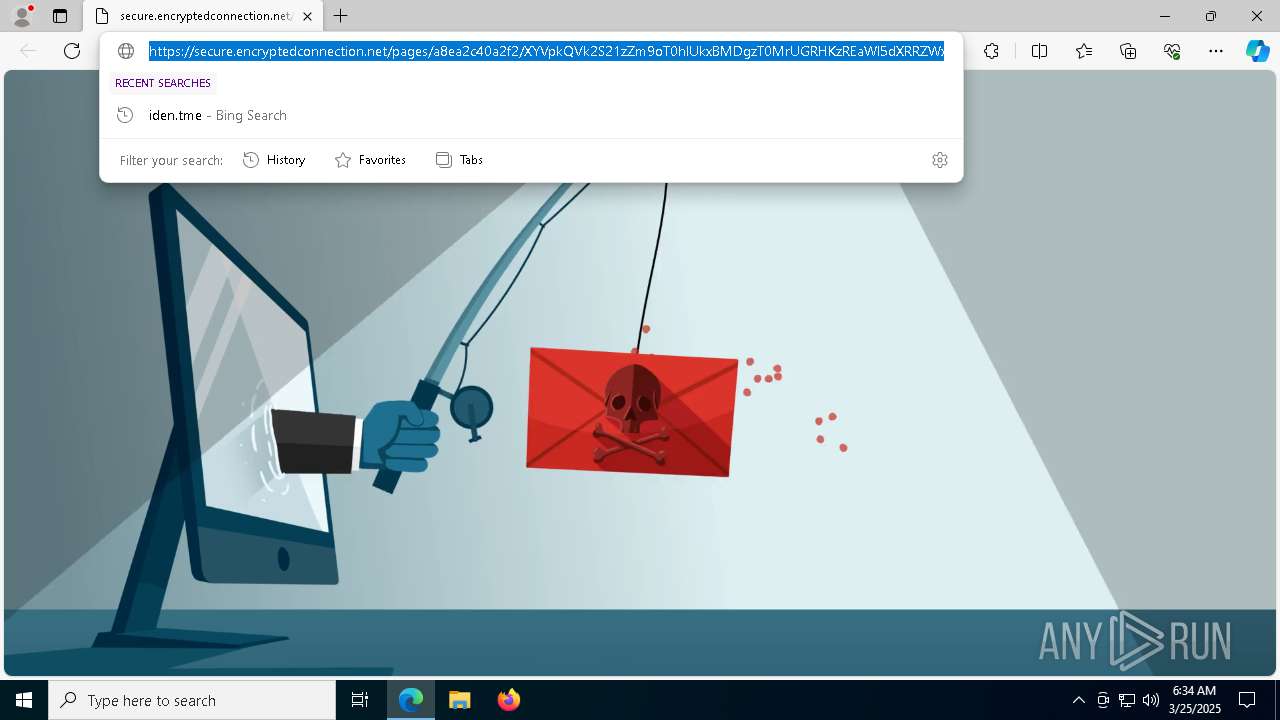Image resolution: width=1280 pixels, height=720 pixels.
Task: Open the Collections icon
Action: pyautogui.click(x=1128, y=51)
